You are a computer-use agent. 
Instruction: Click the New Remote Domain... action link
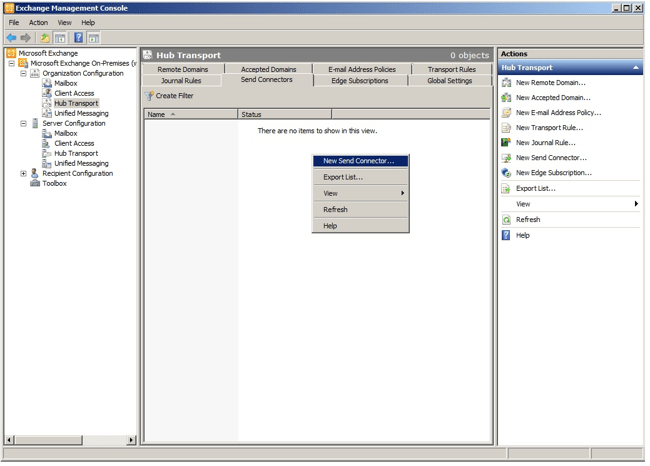click(551, 83)
